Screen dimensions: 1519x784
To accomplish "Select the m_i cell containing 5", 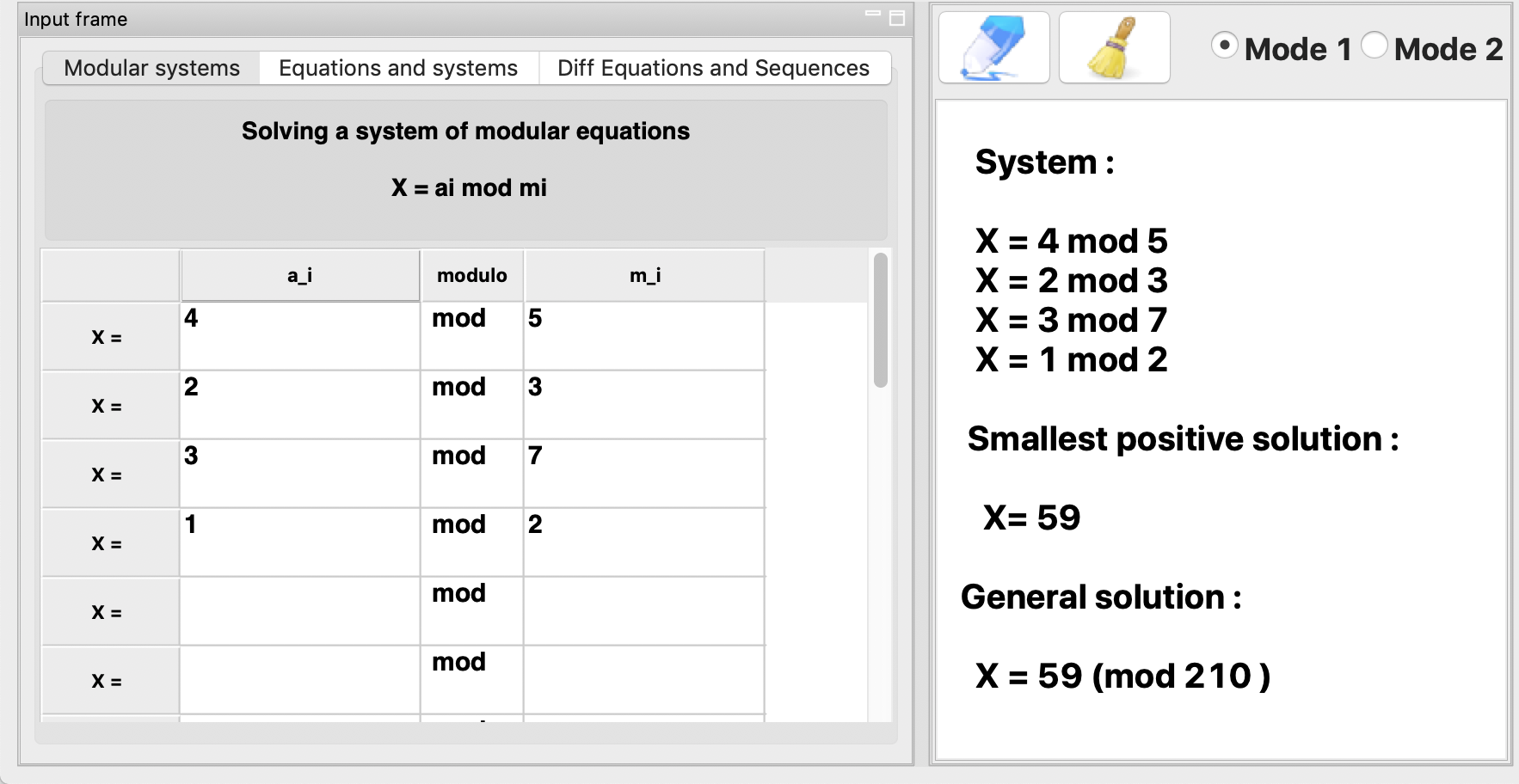I will (644, 336).
